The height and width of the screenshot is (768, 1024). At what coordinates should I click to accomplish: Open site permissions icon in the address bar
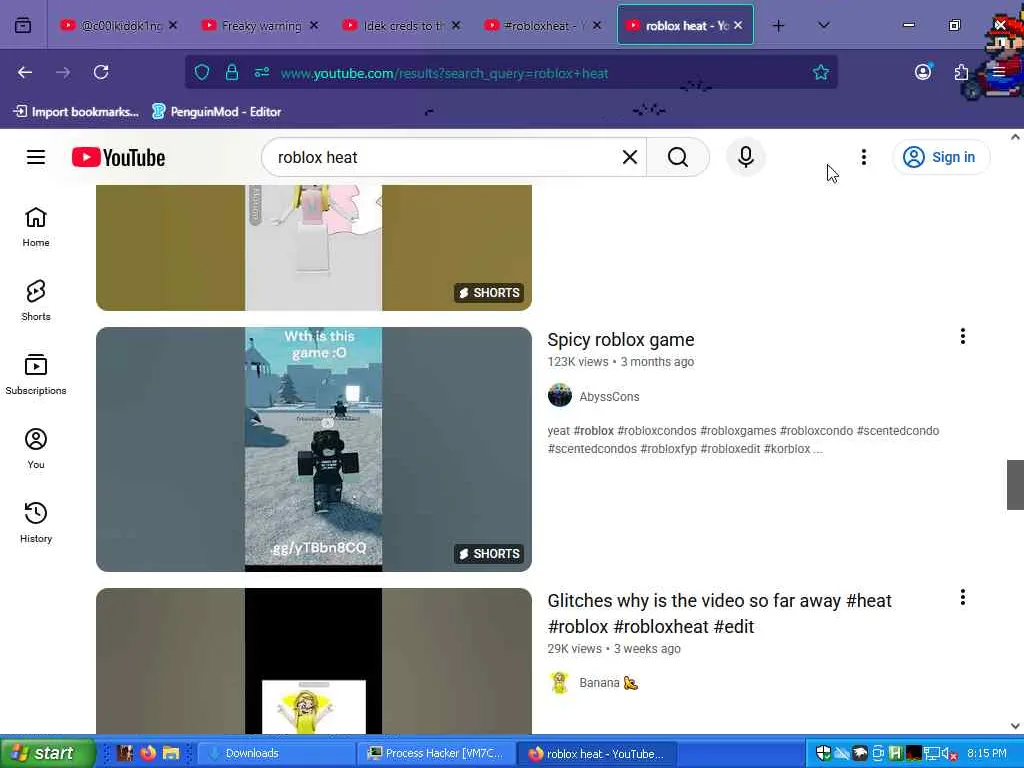pyautogui.click(x=262, y=72)
